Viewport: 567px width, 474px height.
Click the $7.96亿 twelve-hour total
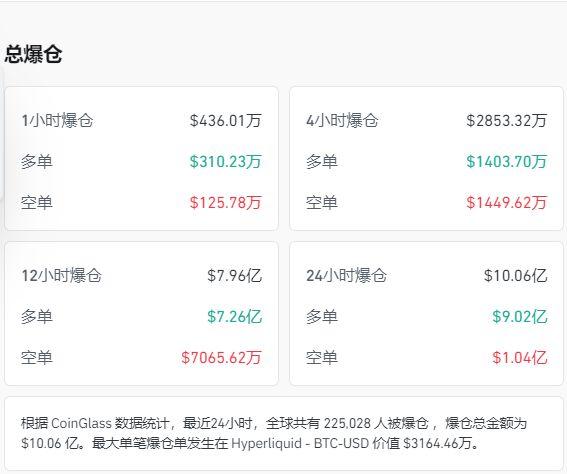[x=234, y=276]
